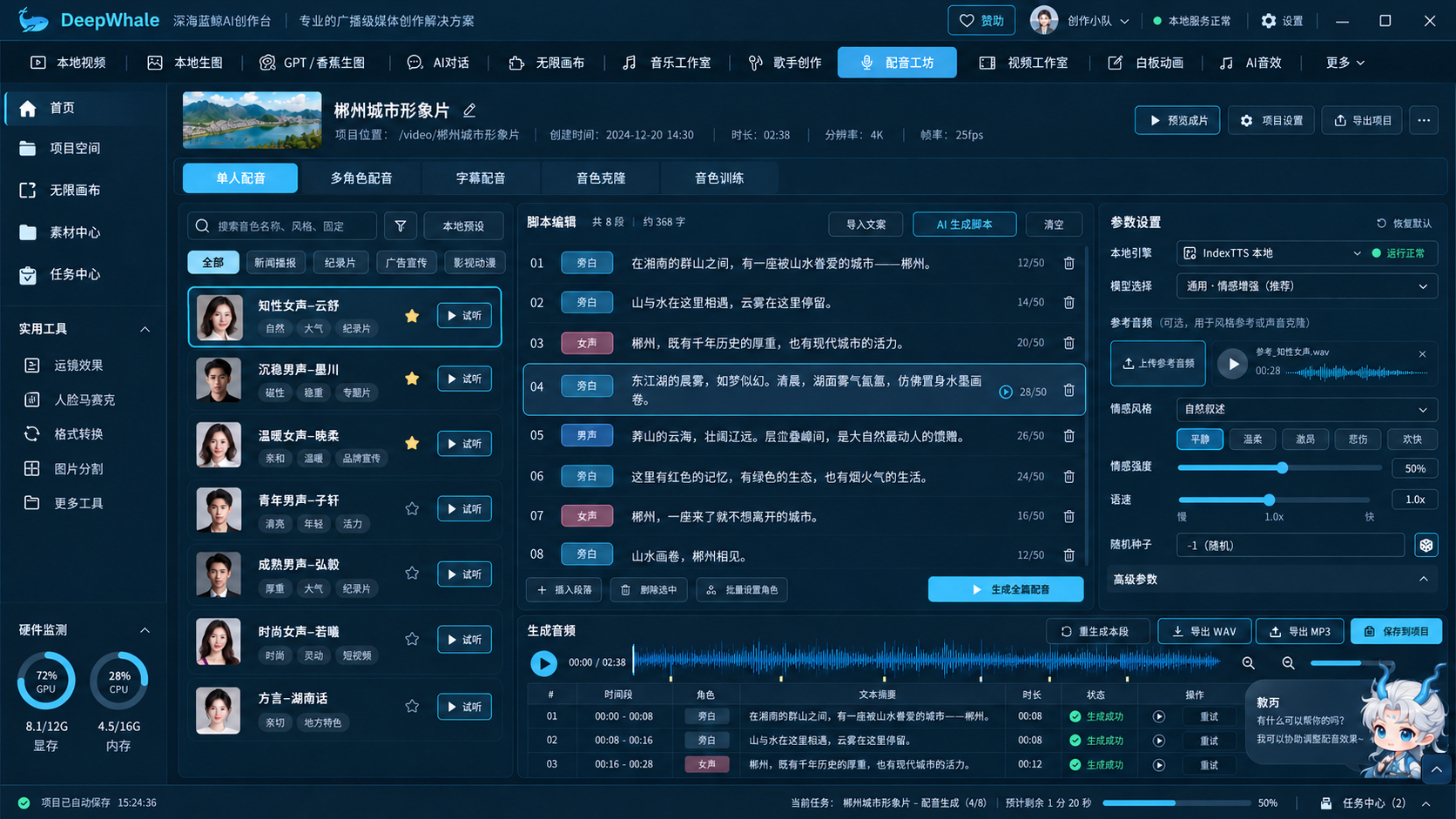Viewport: 1456px width, 819px height.
Task: Play preview of script paragraph 04
Action: (x=1006, y=392)
